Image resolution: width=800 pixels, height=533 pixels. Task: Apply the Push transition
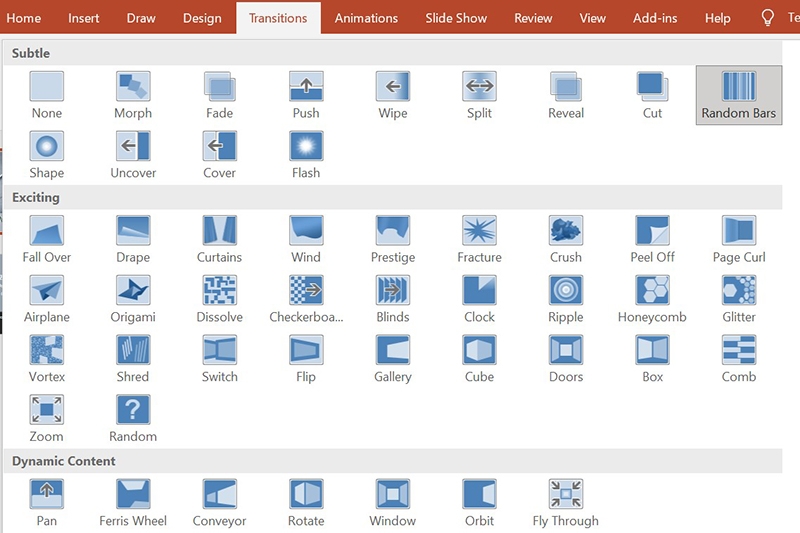click(x=306, y=95)
